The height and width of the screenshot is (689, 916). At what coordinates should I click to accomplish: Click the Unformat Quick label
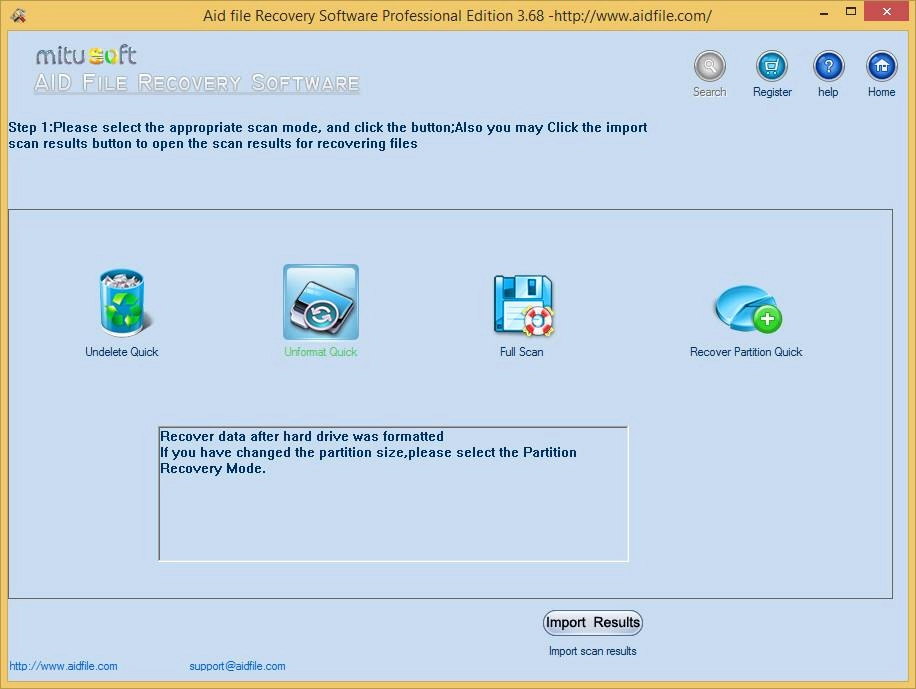point(320,352)
